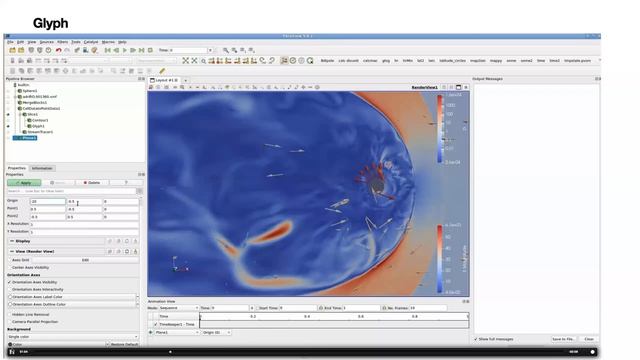Click the Undo red arrow icon
Viewport: 640px width, 360px height.
(x=58, y=50)
